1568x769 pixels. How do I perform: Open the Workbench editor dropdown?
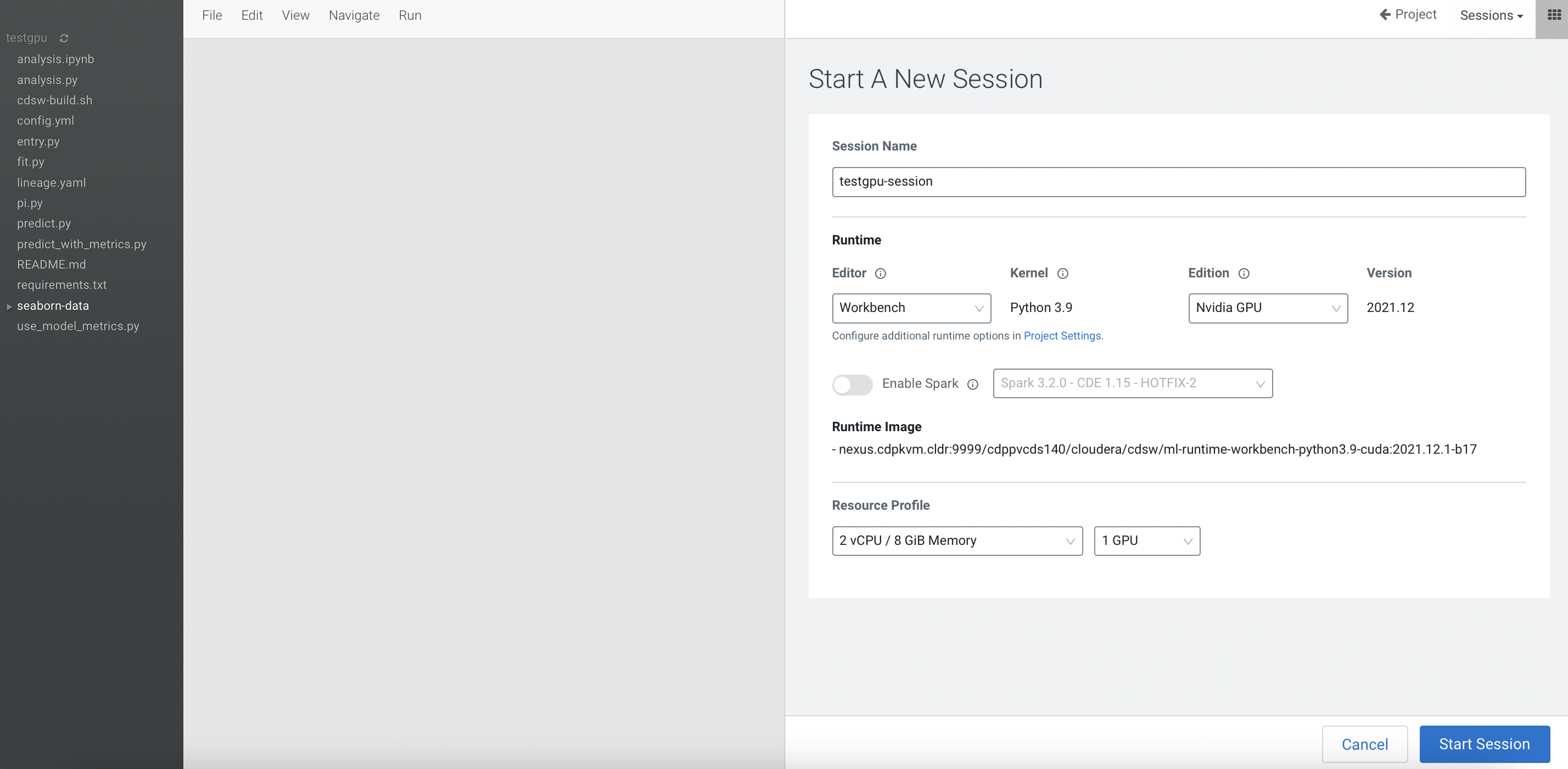(x=911, y=308)
